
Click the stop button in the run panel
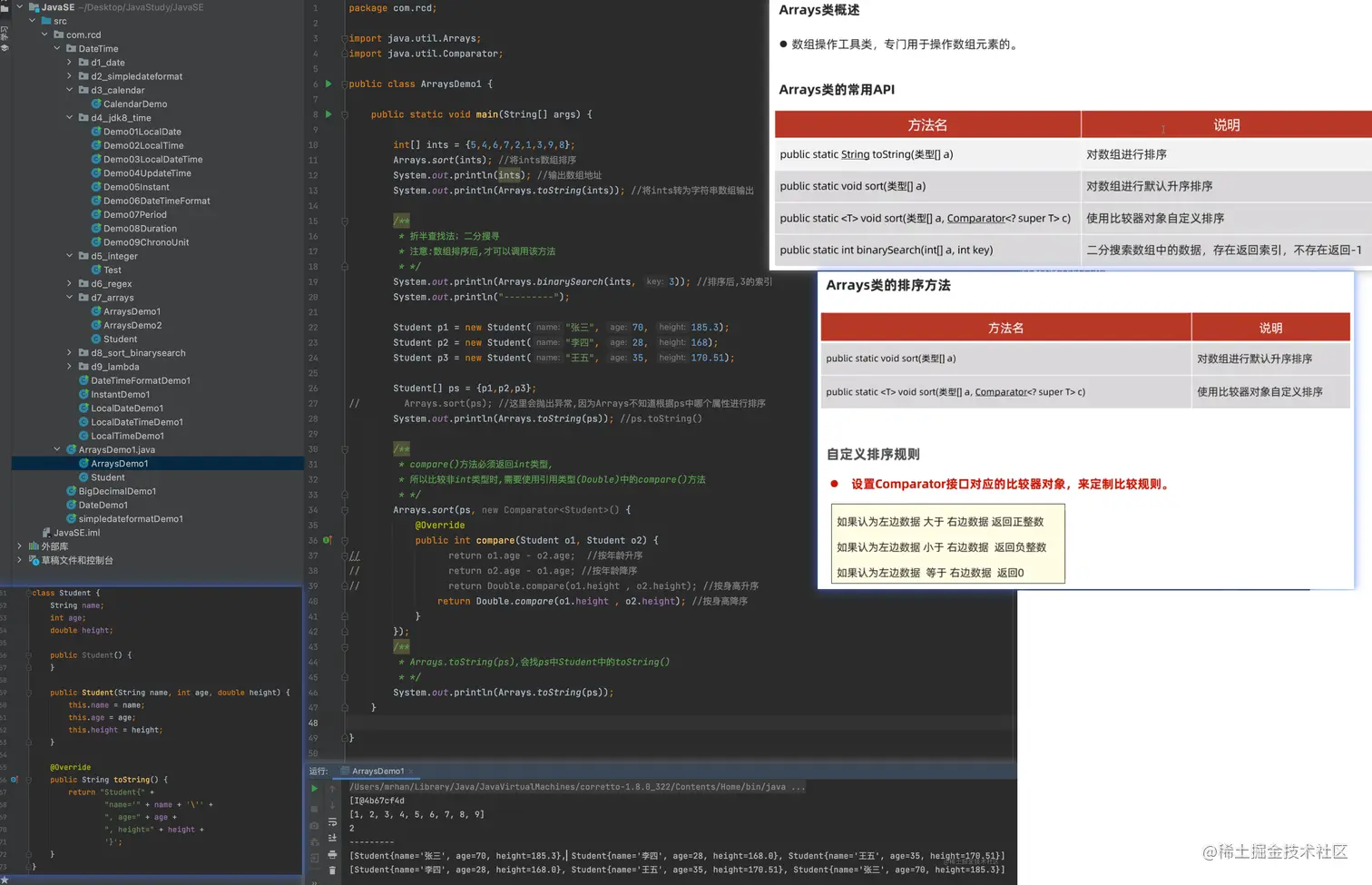[x=314, y=808]
